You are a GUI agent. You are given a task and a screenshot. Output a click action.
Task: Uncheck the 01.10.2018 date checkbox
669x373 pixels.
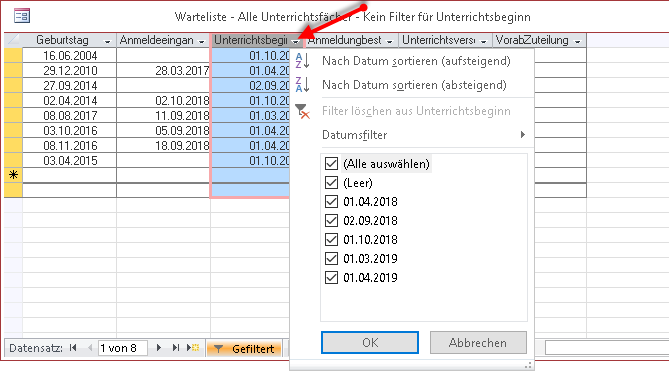pos(332,239)
